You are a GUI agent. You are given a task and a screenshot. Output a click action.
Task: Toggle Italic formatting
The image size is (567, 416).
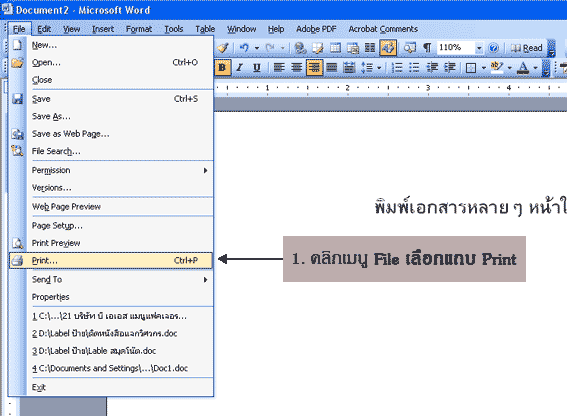[239, 67]
